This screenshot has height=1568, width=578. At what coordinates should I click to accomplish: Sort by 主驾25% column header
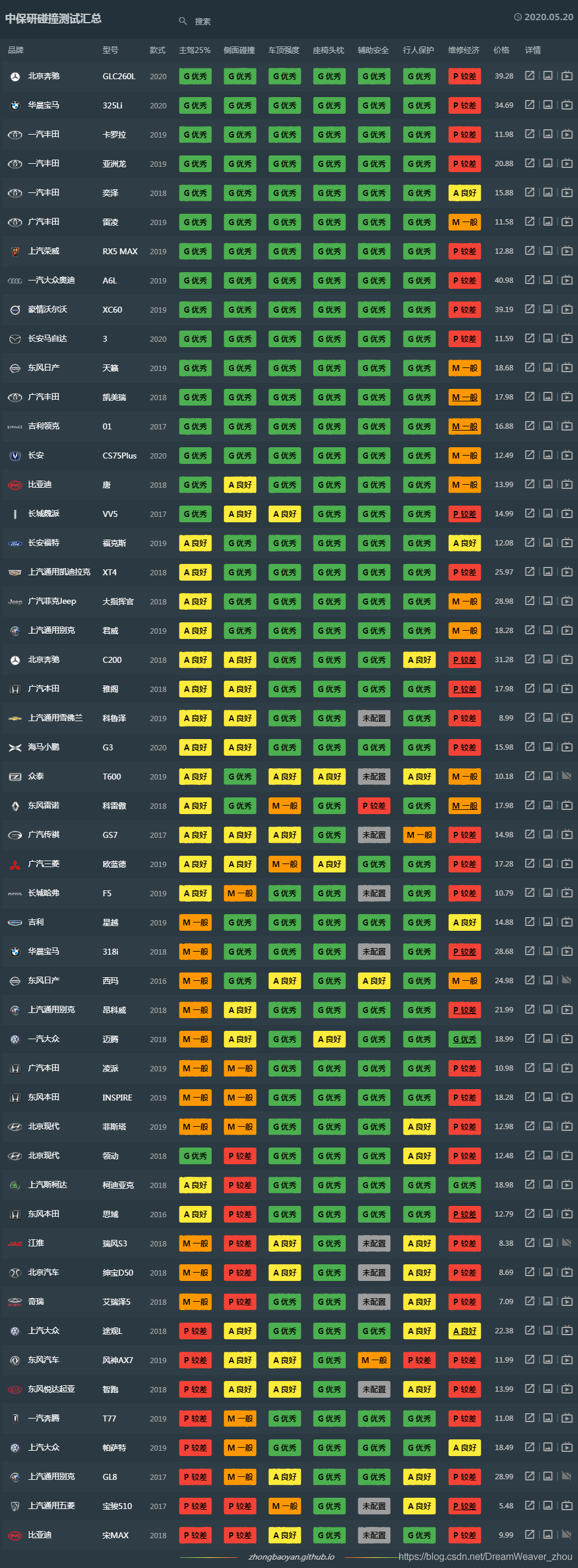click(x=195, y=50)
